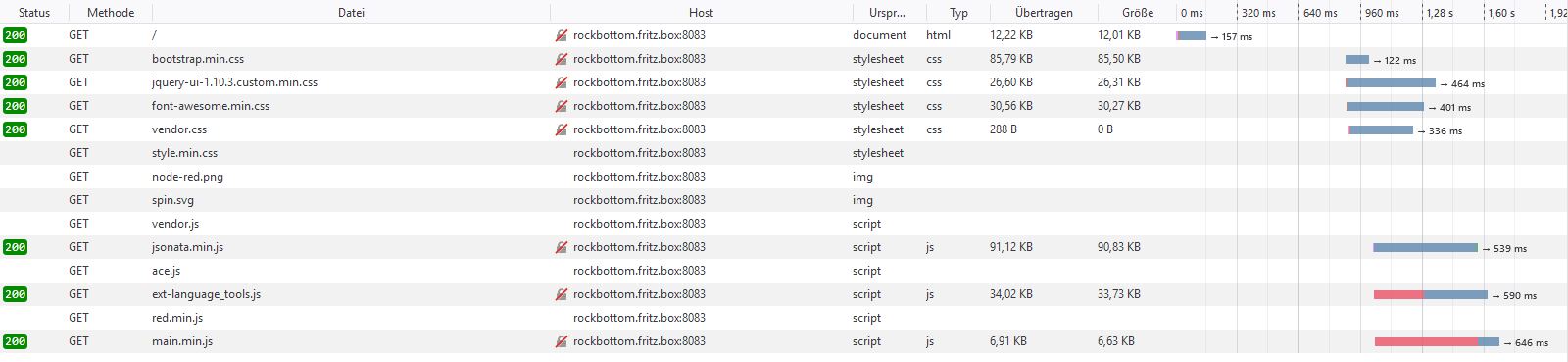The image size is (1568, 362).
Task: Click crossed lock icon for main.min.js
Action: pos(562,341)
